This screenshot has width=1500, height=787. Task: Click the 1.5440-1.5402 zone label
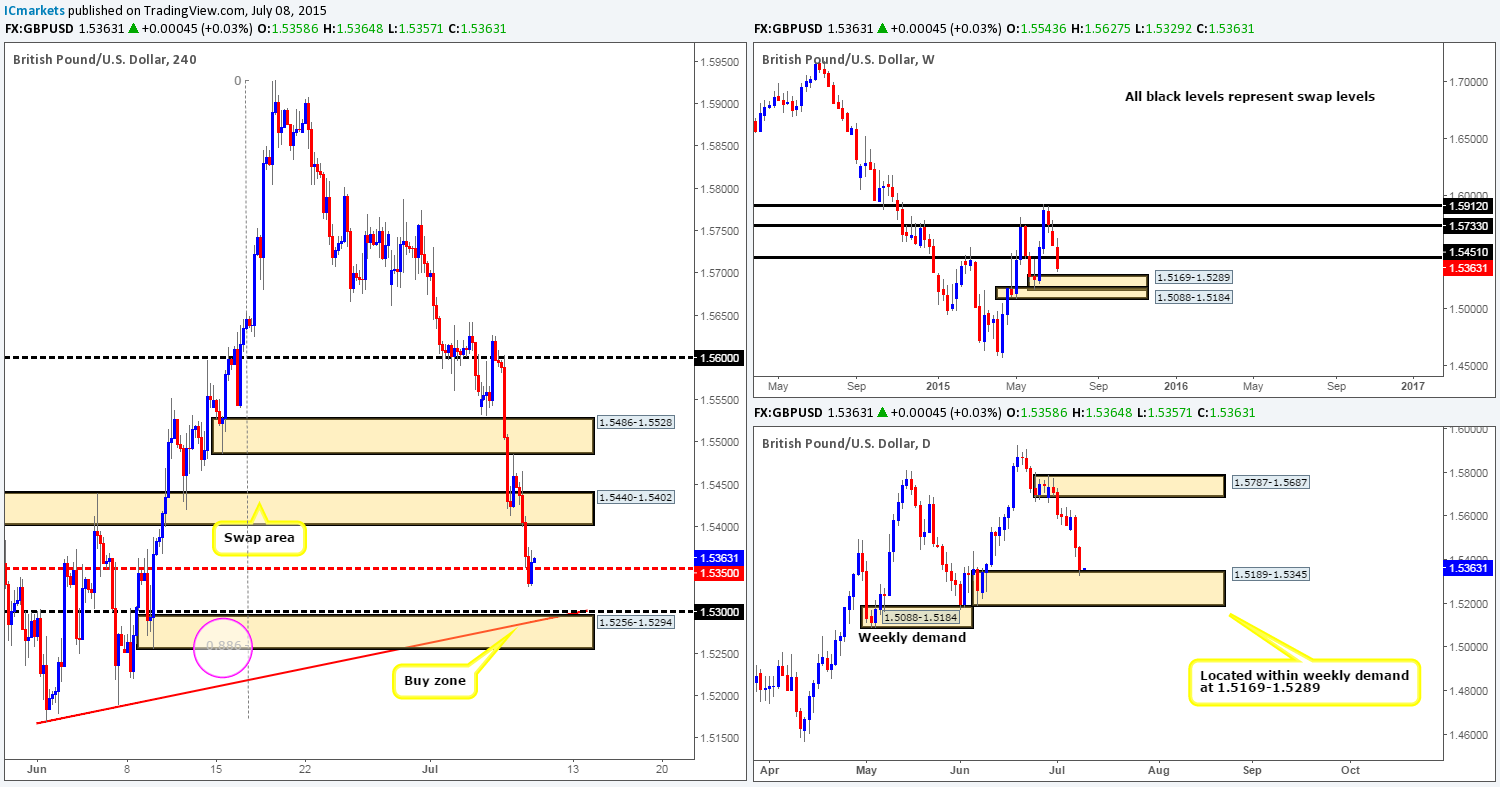(637, 497)
